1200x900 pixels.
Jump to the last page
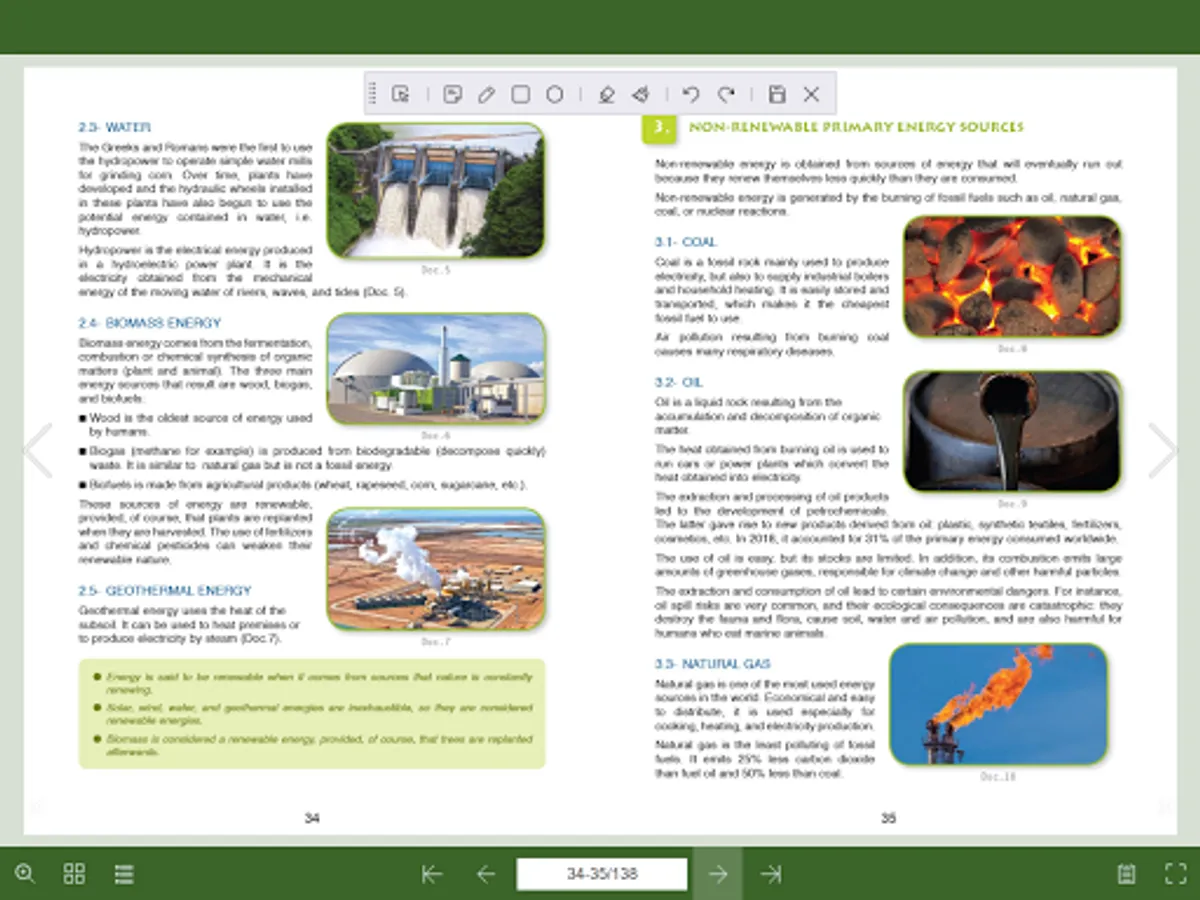pyautogui.click(x=770, y=874)
